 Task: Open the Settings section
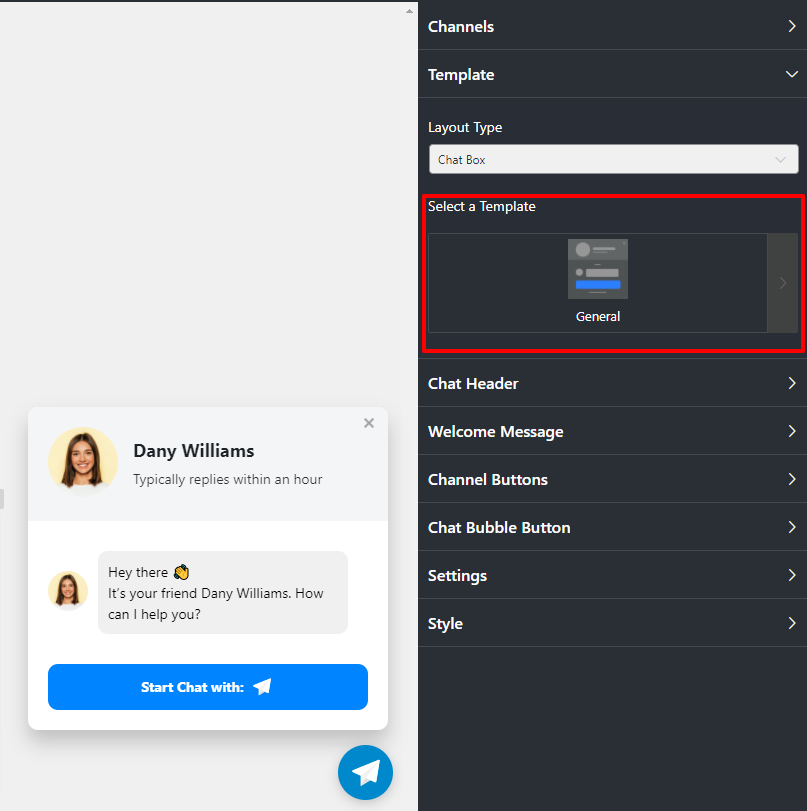click(x=792, y=575)
